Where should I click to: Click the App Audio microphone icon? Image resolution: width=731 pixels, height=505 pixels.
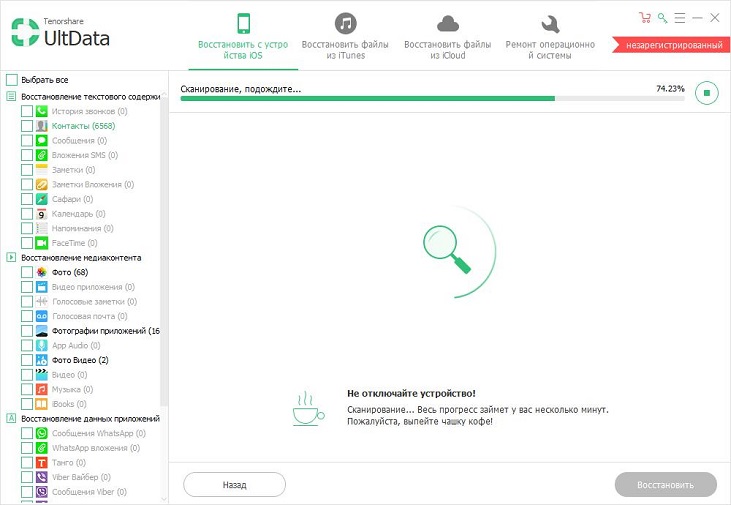tap(41, 346)
